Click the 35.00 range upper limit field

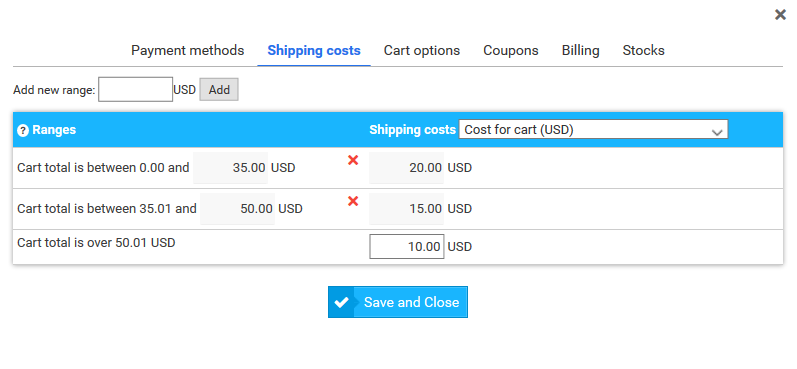click(x=230, y=168)
